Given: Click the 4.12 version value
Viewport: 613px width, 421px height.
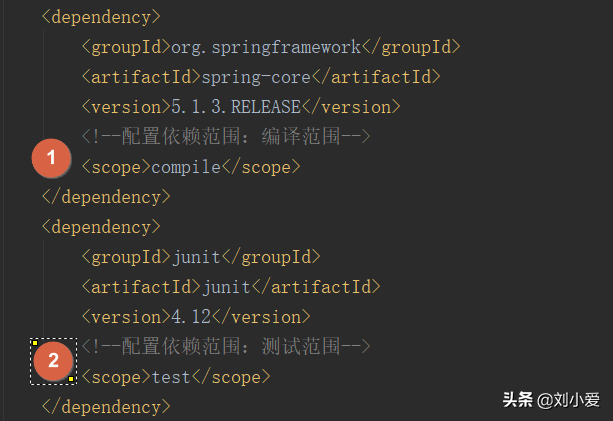Looking at the screenshot, I should [191, 317].
